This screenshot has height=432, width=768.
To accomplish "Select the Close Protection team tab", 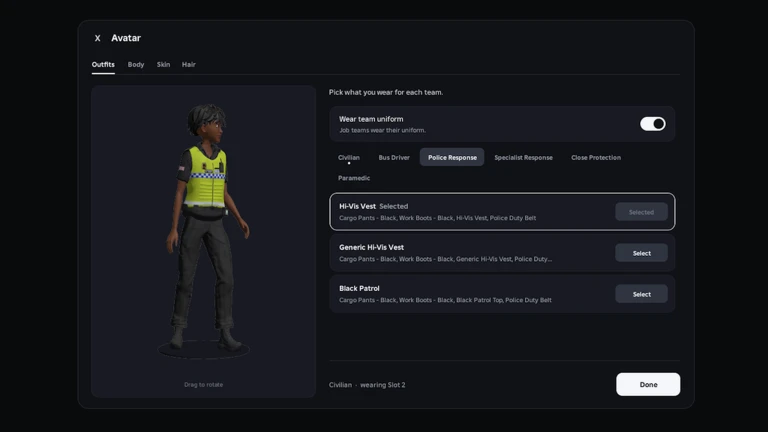I will pos(596,157).
